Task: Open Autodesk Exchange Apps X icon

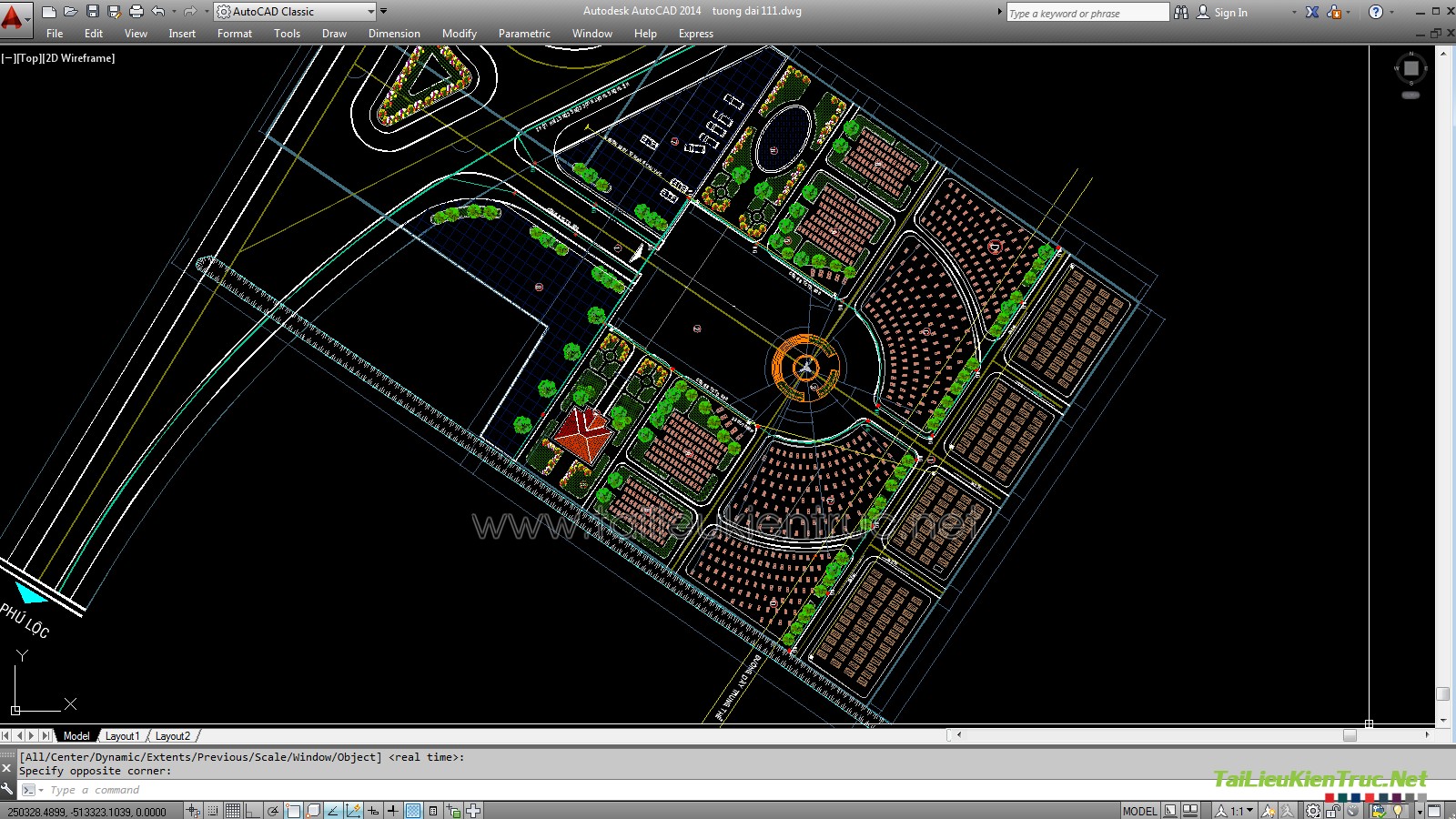Action: pyautogui.click(x=1312, y=12)
